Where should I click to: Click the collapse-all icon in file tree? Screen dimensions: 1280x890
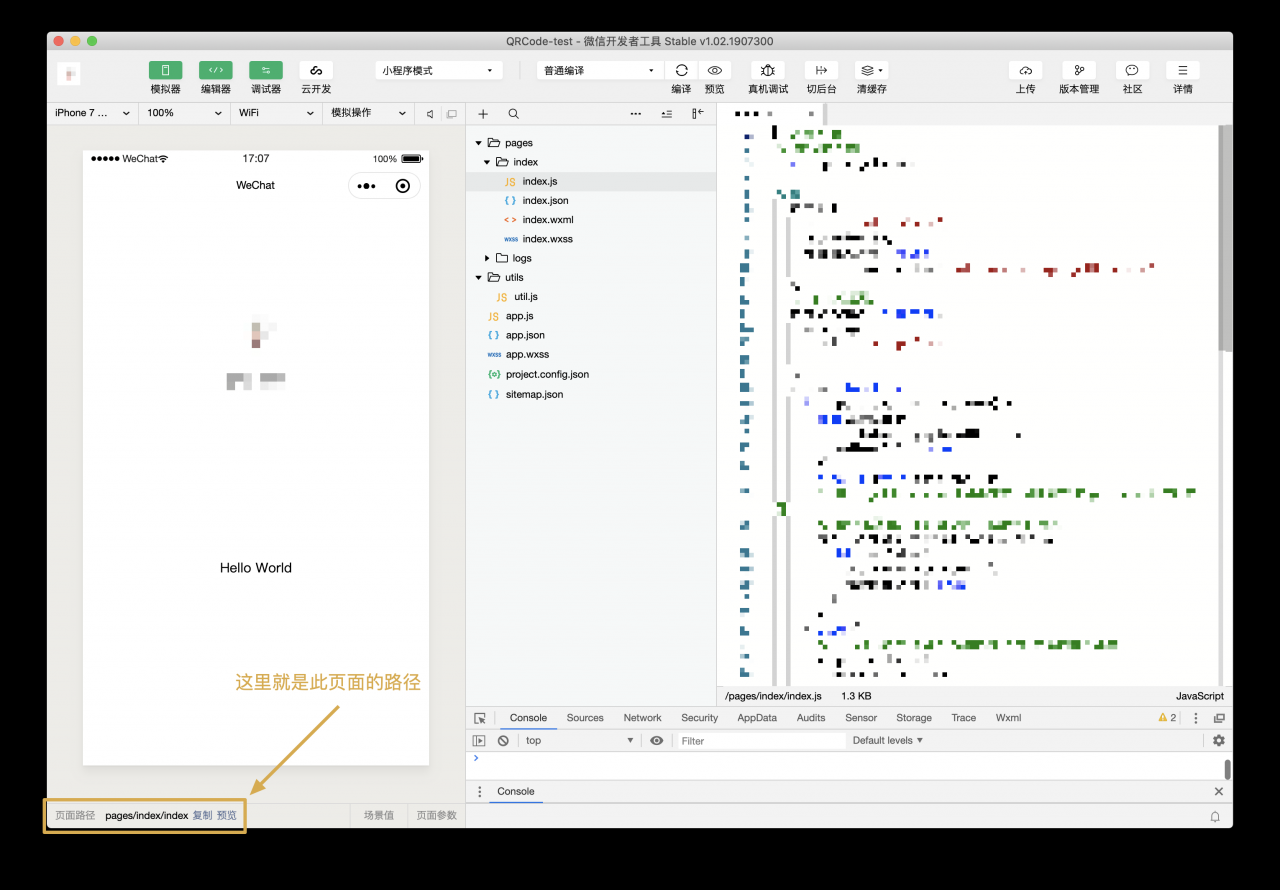[x=667, y=114]
